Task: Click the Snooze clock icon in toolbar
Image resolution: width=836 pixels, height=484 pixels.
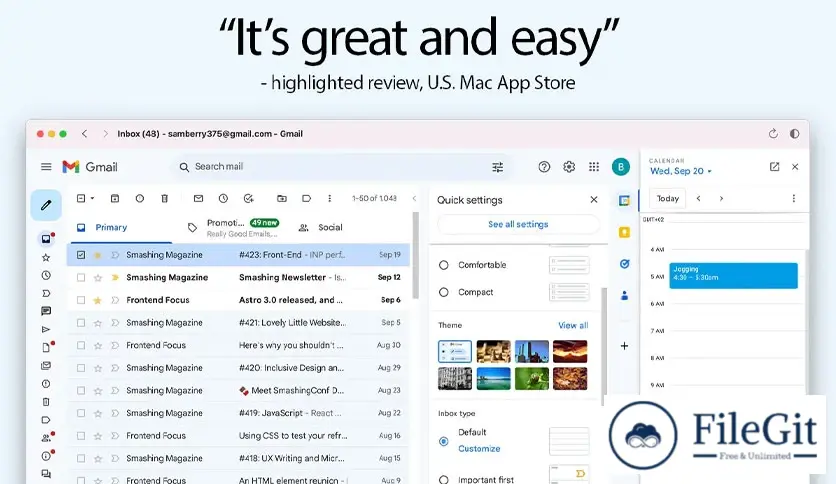Action: coord(223,198)
